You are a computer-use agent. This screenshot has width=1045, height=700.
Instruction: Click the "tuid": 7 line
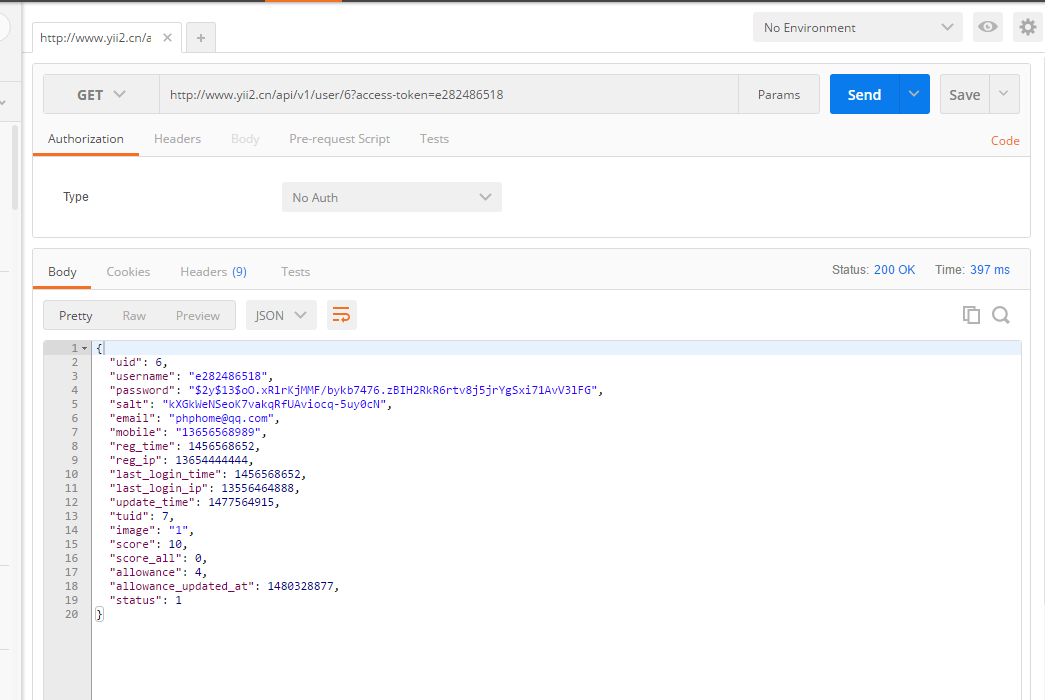142,517
